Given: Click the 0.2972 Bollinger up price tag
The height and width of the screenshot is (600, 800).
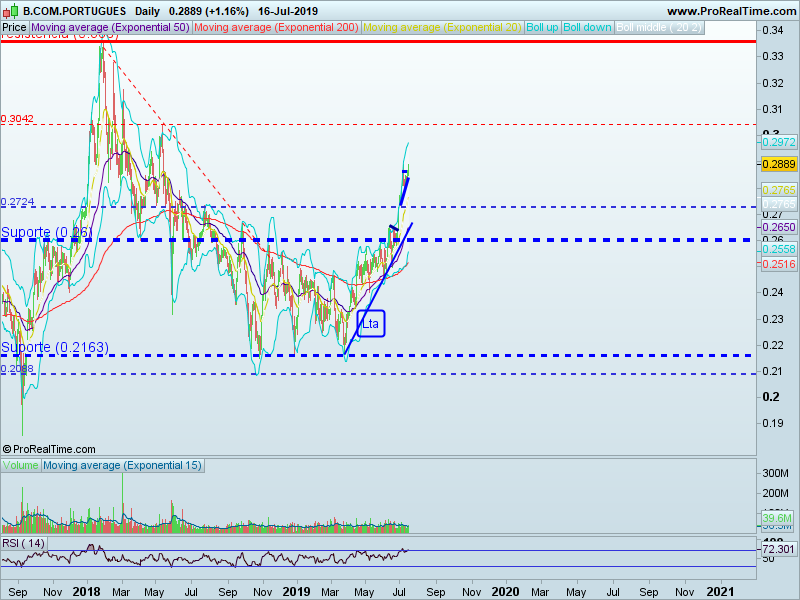Looking at the screenshot, I should coord(779,142).
